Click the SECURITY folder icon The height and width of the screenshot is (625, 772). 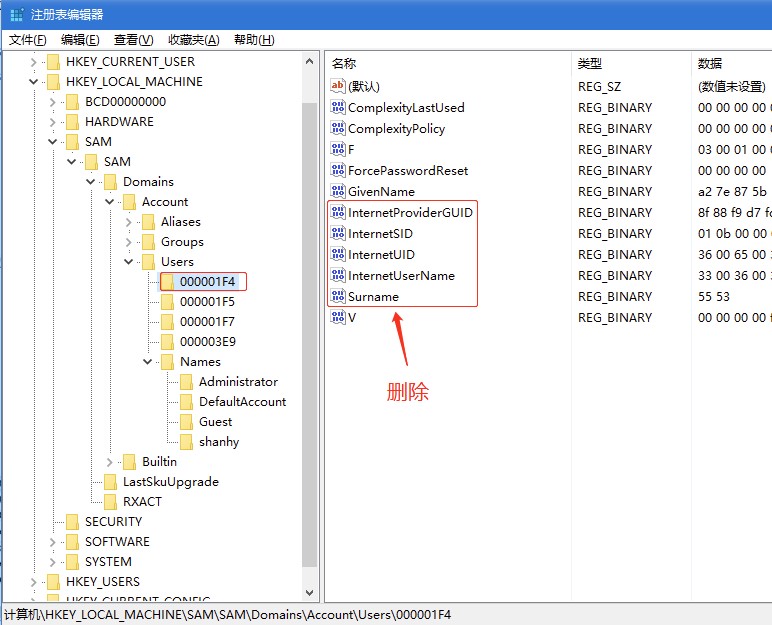tap(72, 522)
